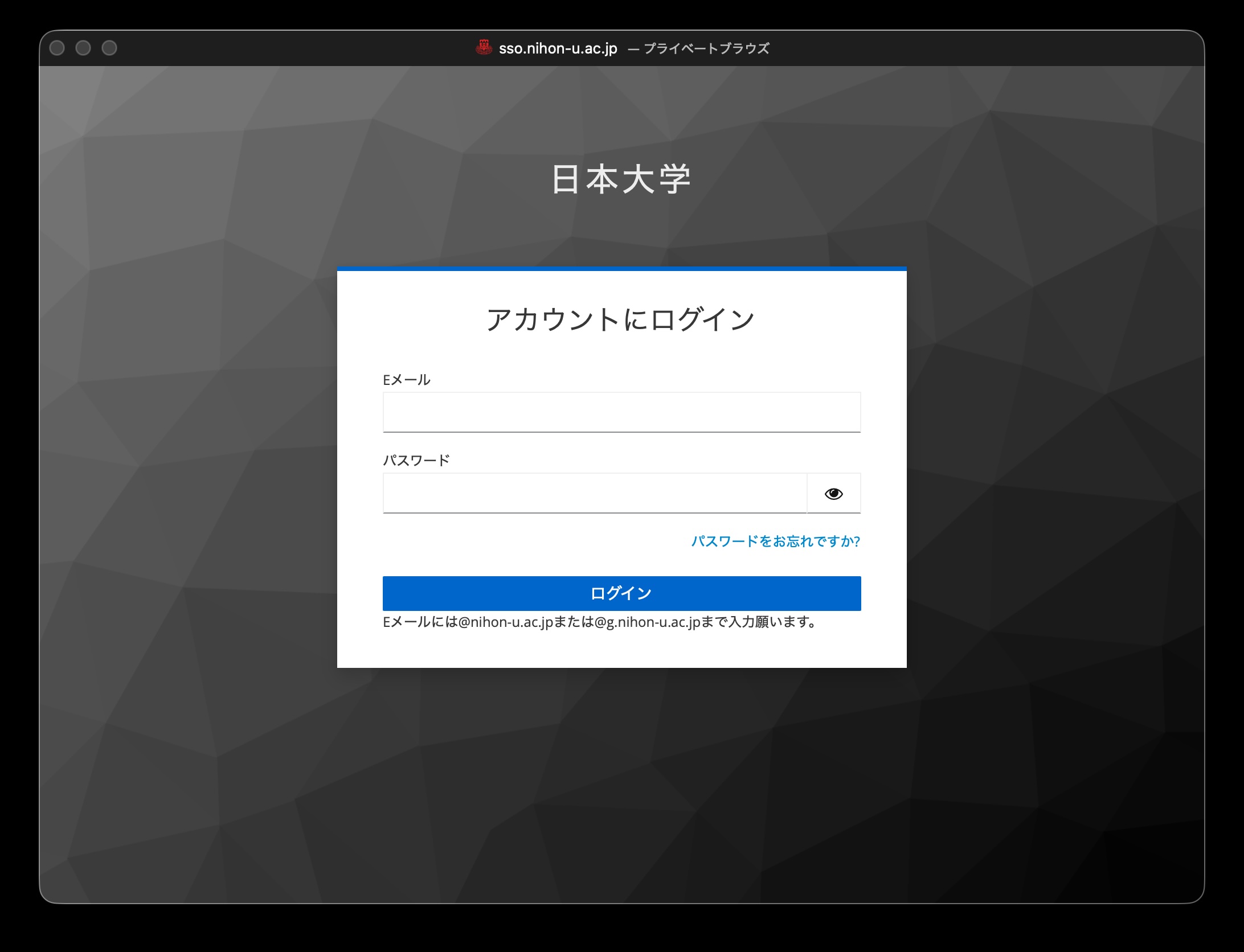Click the Eメール input field
This screenshot has width=1244, height=952.
click(621, 412)
